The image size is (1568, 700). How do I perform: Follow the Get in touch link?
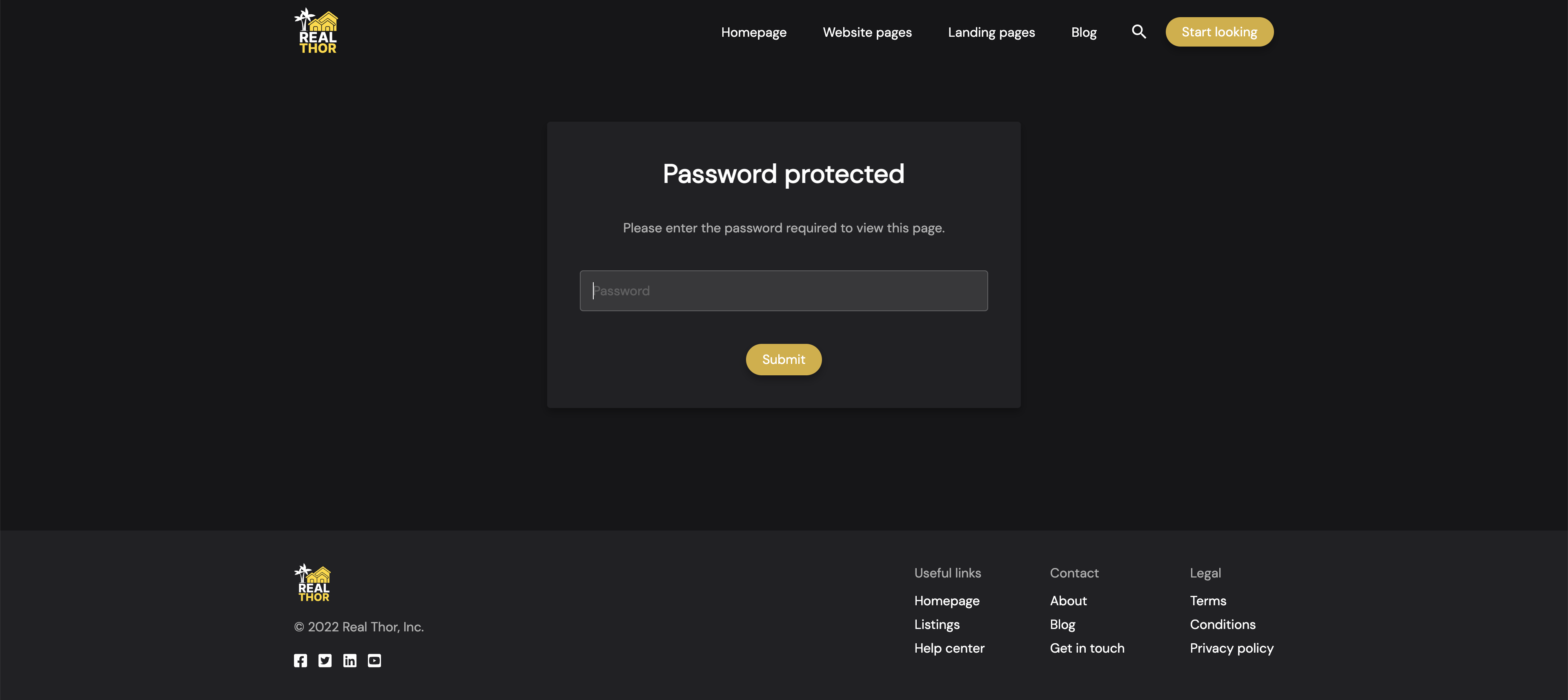(1087, 648)
